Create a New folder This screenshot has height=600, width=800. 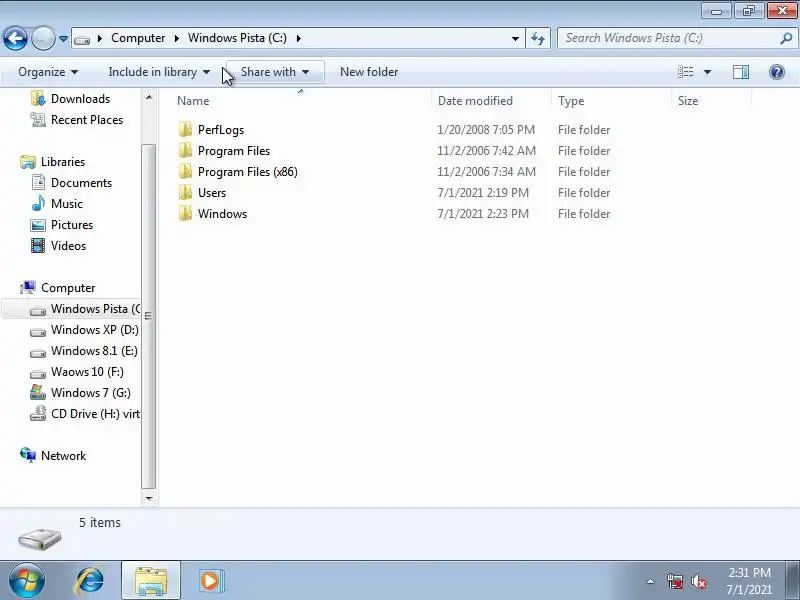pyautogui.click(x=369, y=72)
